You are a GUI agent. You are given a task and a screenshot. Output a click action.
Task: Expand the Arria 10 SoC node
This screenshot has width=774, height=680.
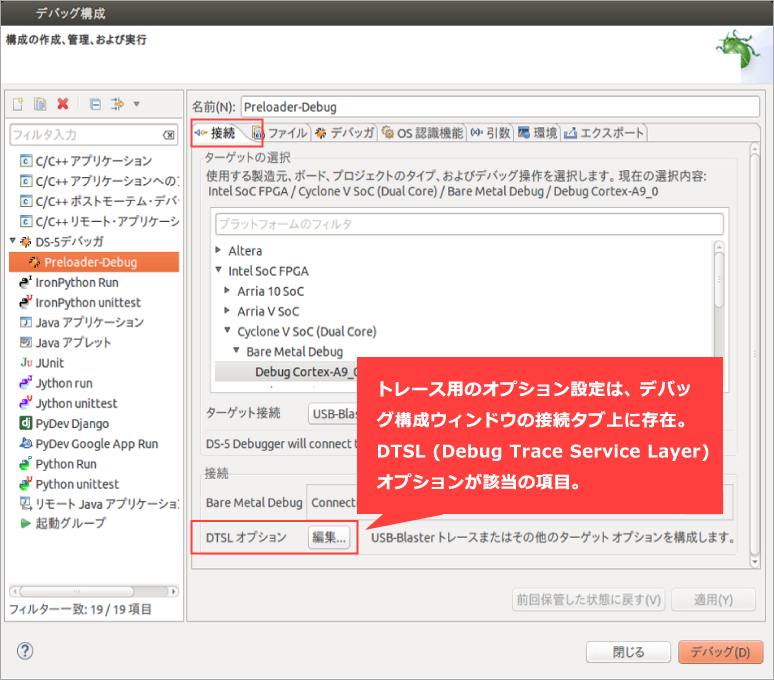[228, 291]
